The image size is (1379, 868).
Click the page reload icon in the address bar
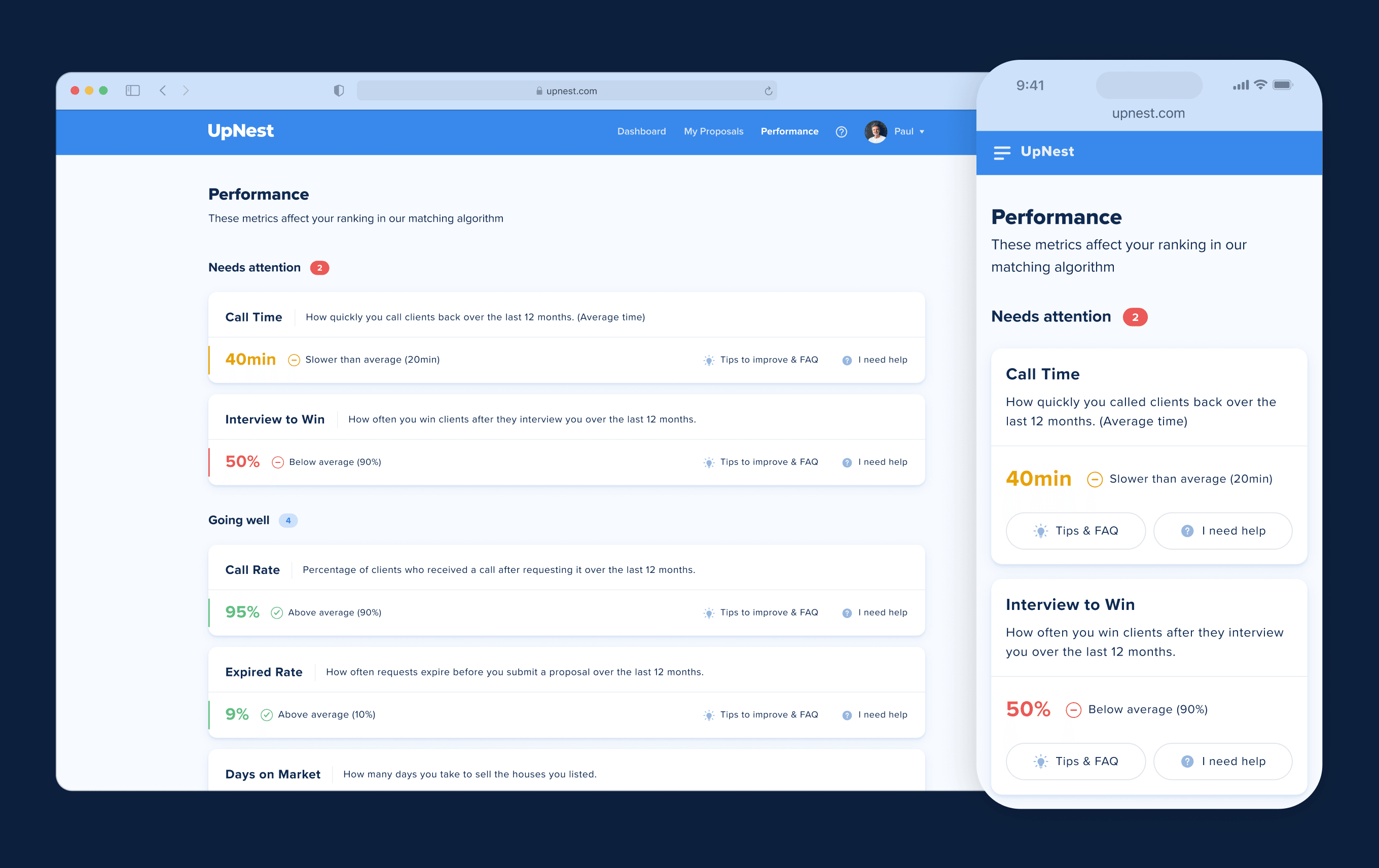click(768, 90)
